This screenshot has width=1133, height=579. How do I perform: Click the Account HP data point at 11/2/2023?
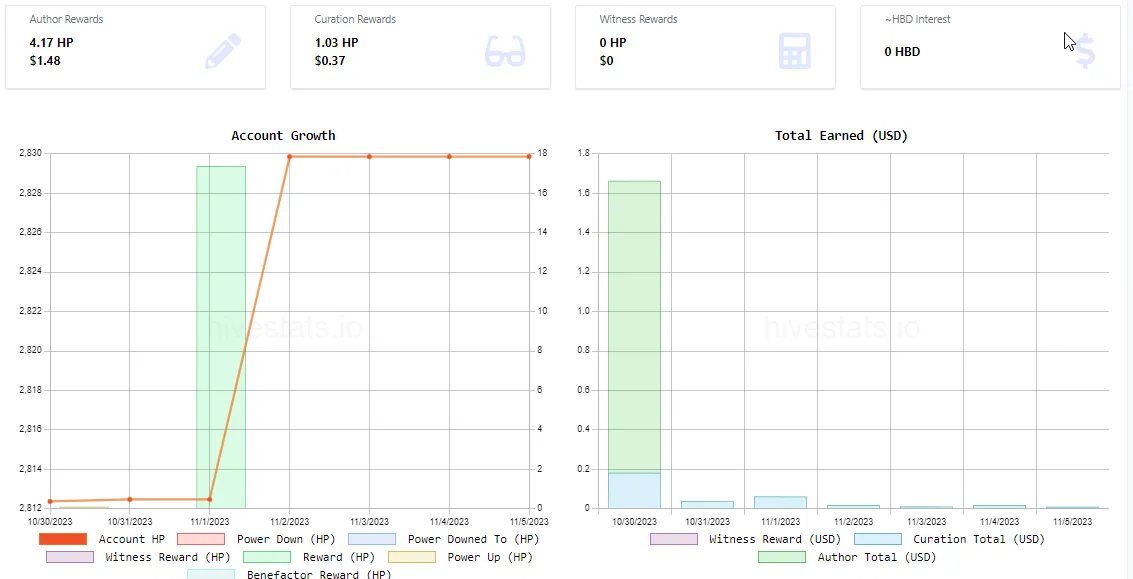[x=289, y=157]
